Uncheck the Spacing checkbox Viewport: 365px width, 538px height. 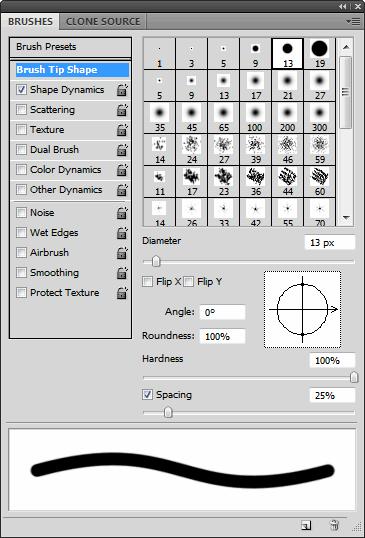[x=148, y=395]
